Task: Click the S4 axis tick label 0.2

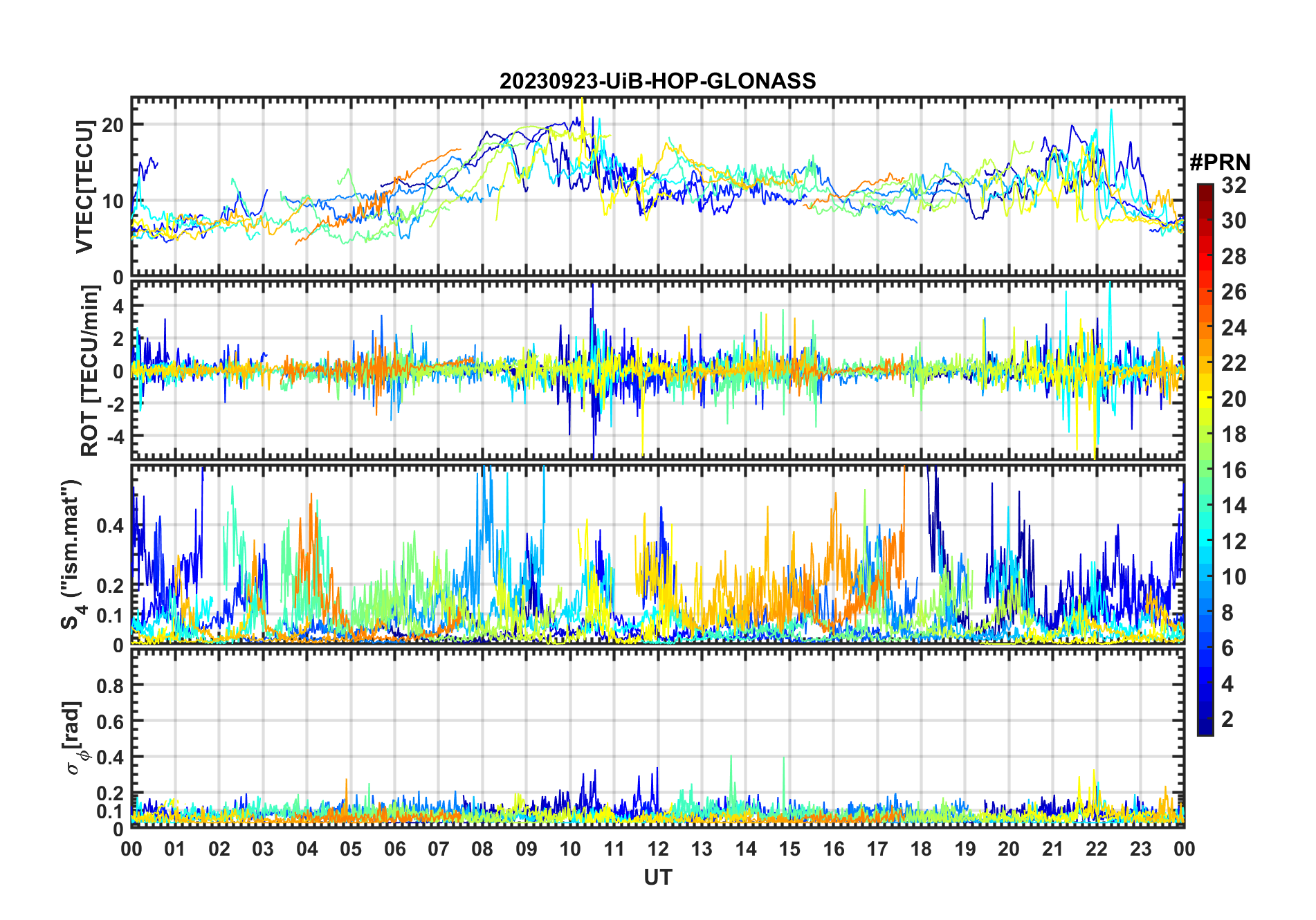Action: pyautogui.click(x=111, y=585)
